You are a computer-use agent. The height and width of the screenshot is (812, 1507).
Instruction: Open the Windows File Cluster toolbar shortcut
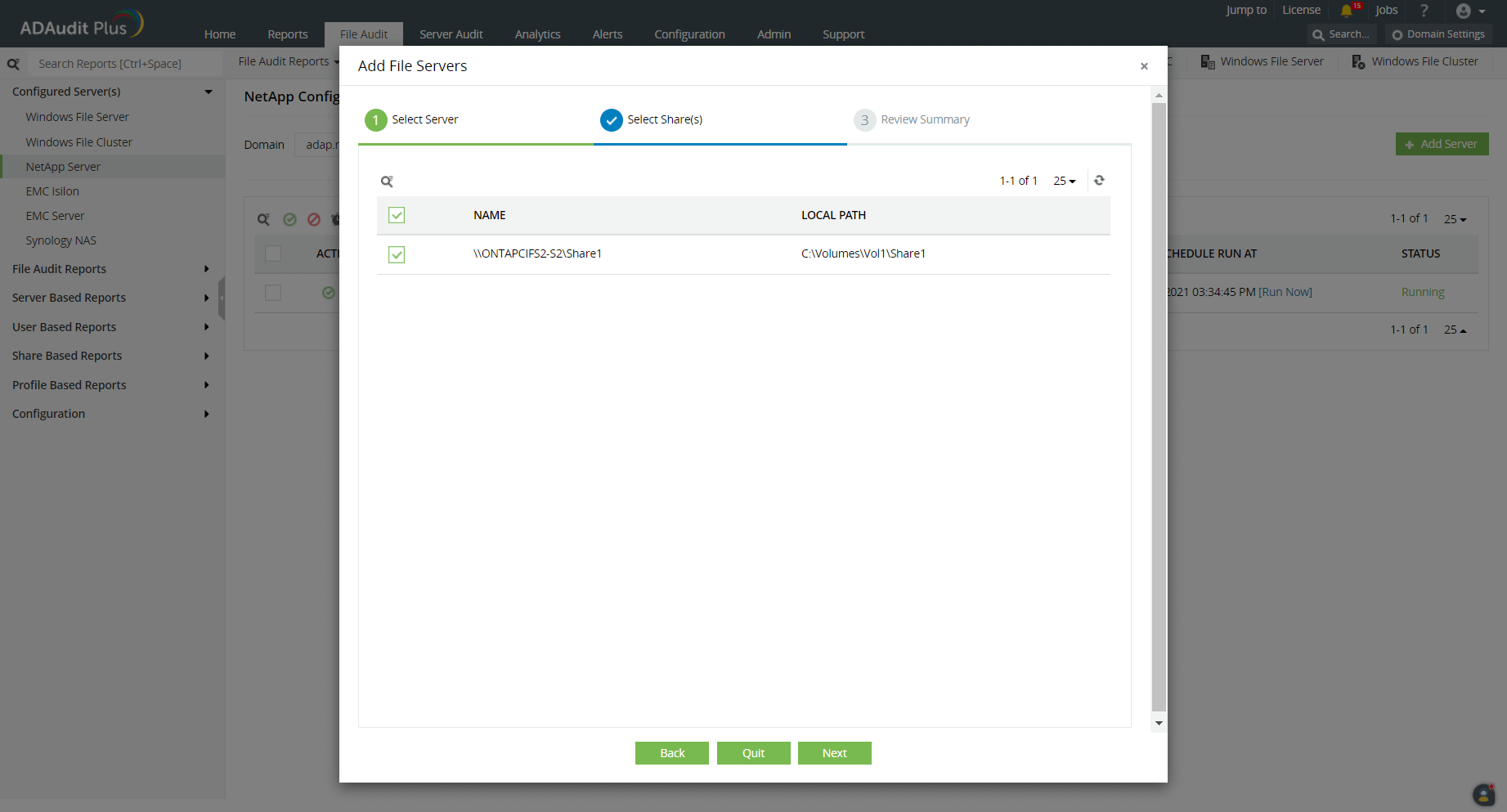[x=1415, y=61]
